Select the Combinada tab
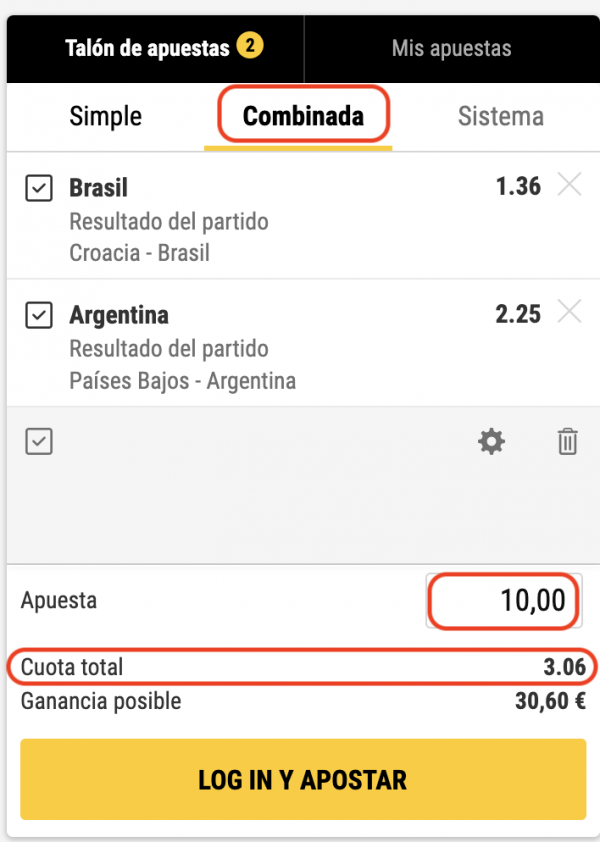Screen dimensions: 600x842 click(x=303, y=116)
